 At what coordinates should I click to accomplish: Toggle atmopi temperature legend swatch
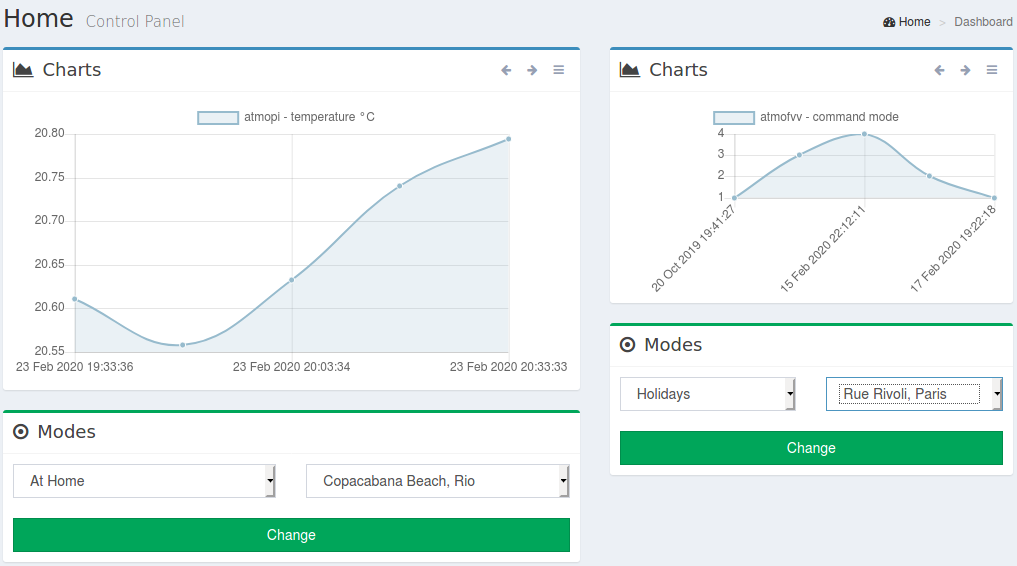(x=218, y=117)
